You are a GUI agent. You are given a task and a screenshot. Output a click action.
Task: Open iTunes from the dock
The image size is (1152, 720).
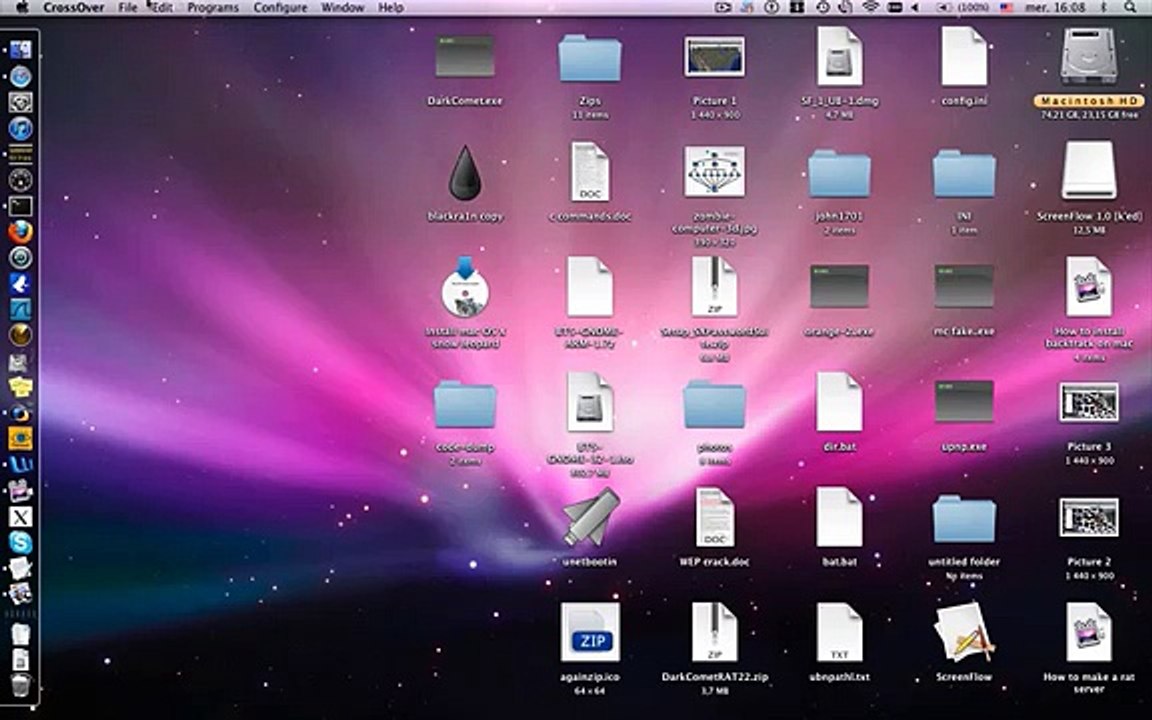click(x=21, y=129)
